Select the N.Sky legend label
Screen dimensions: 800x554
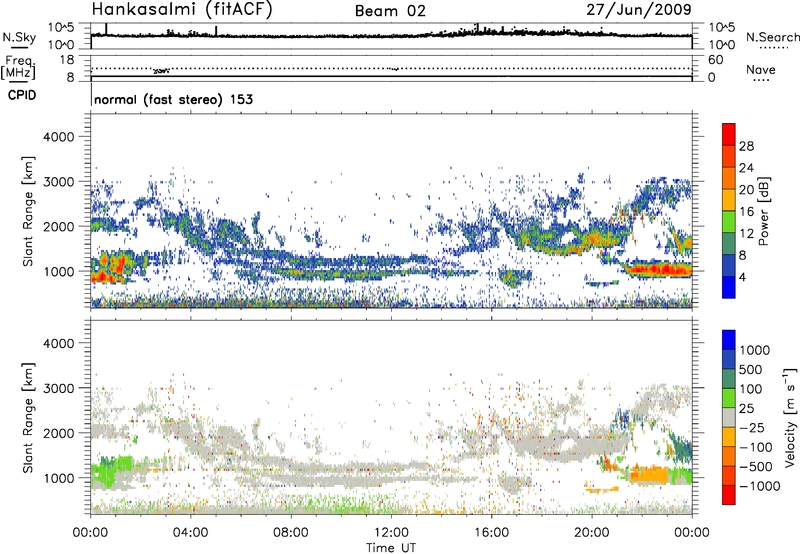19,37
